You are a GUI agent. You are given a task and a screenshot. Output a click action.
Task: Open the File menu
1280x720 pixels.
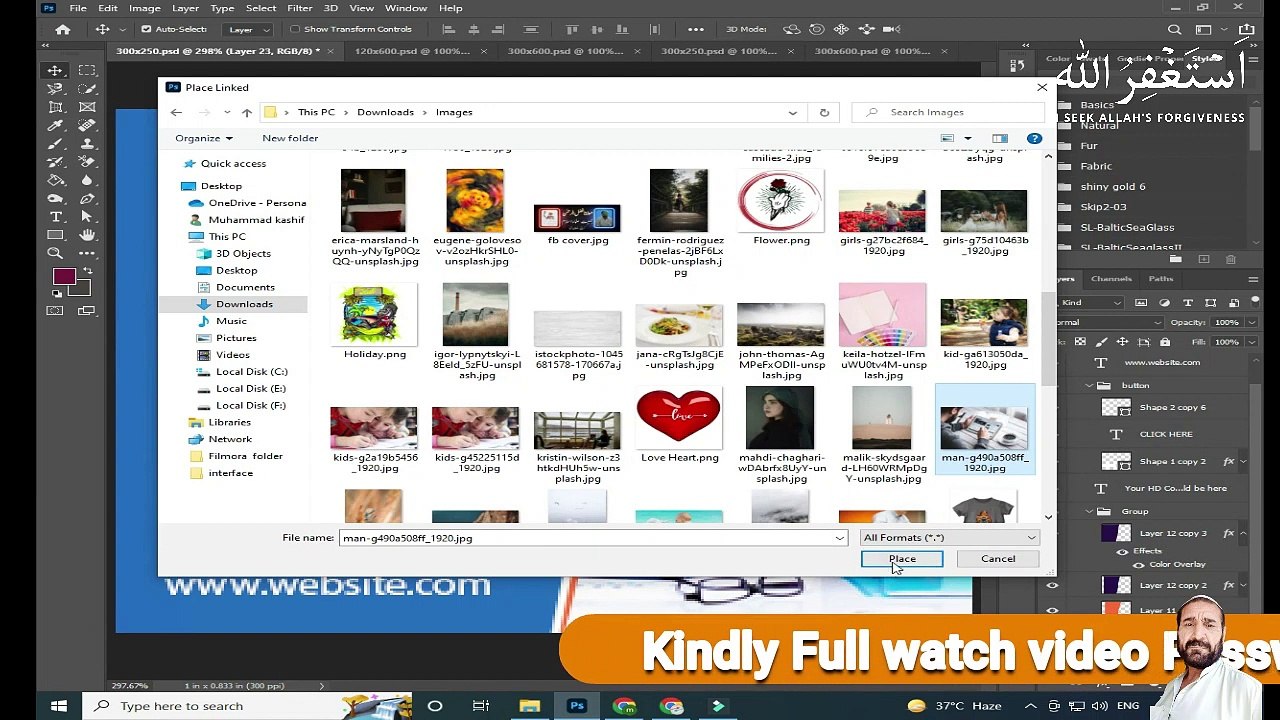(78, 8)
